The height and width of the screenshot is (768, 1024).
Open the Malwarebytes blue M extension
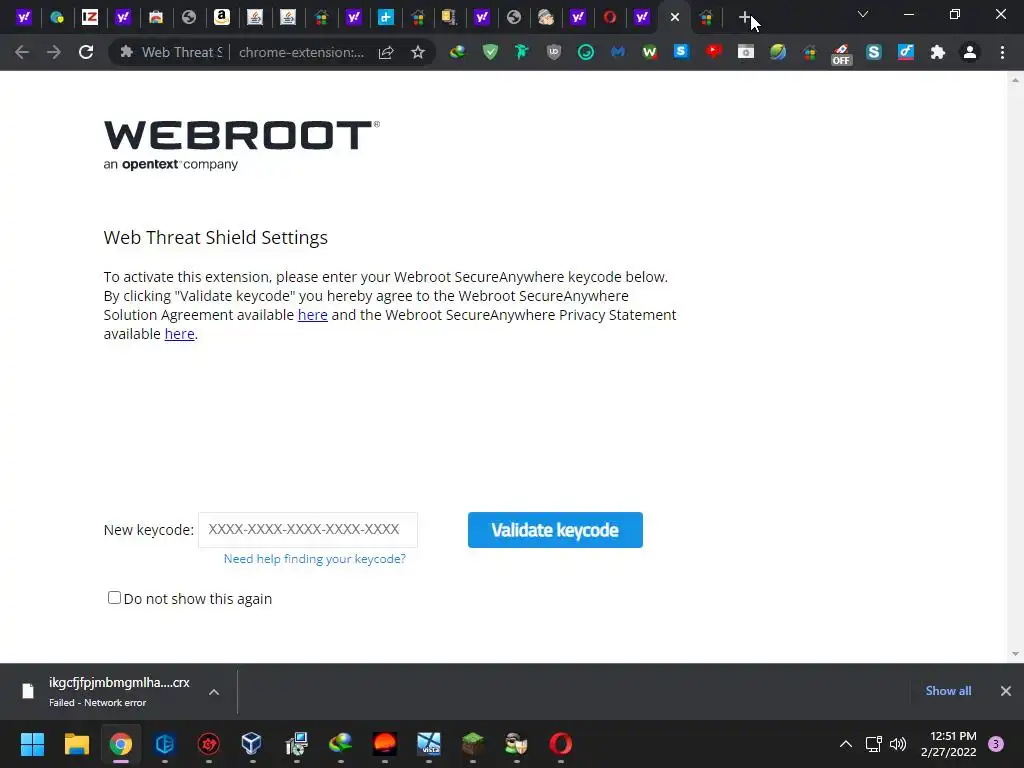(x=618, y=52)
